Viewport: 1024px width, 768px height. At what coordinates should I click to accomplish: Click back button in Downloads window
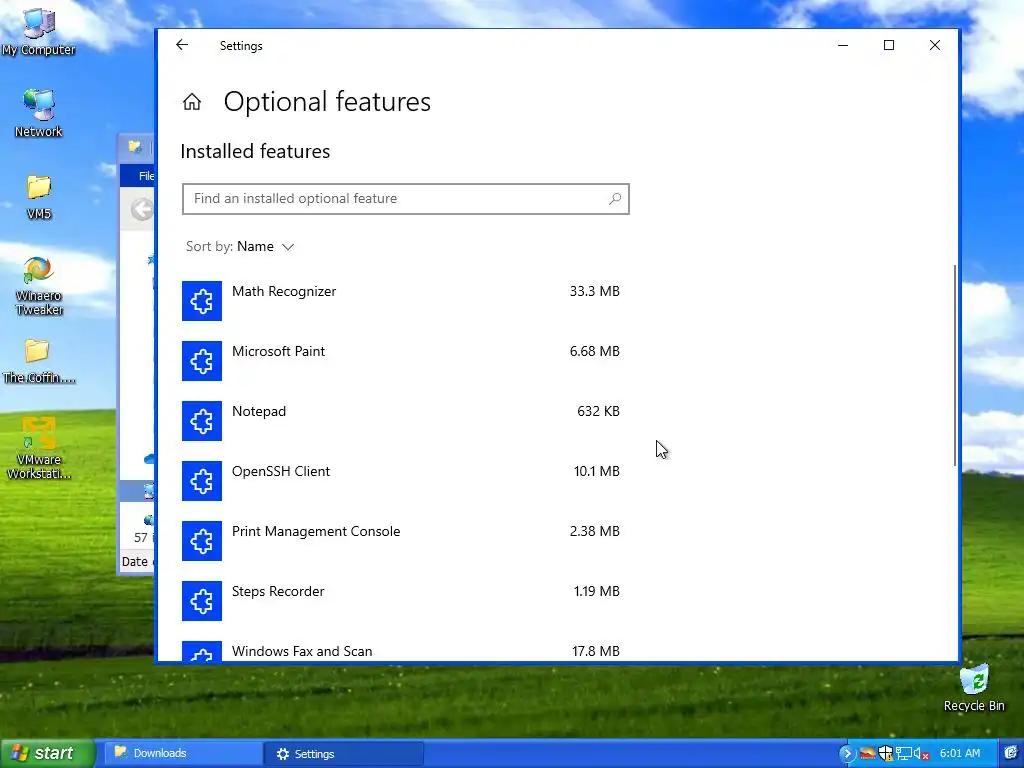point(141,210)
